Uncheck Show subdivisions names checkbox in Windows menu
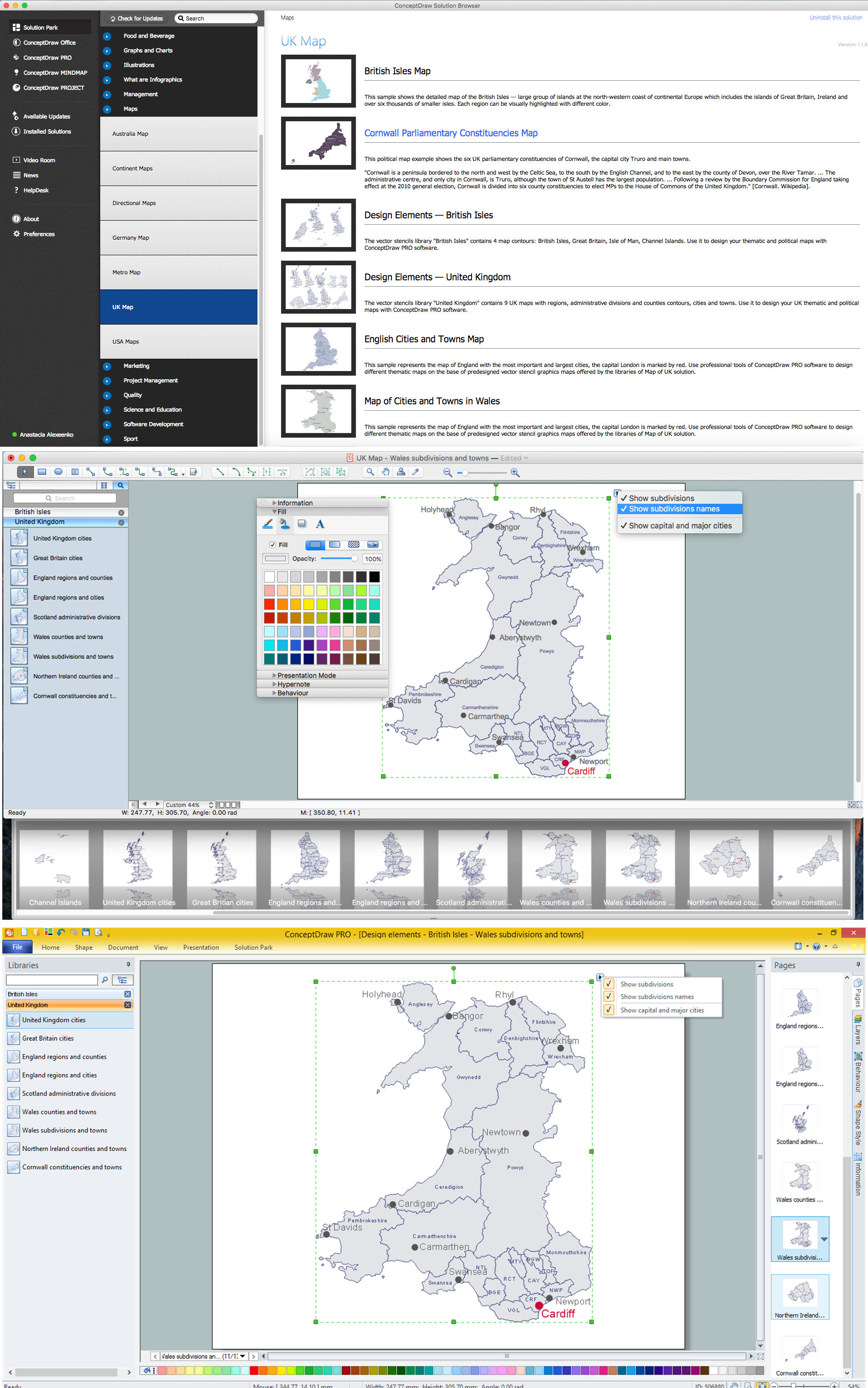Screen dimensions: 868x1388 coord(609,996)
